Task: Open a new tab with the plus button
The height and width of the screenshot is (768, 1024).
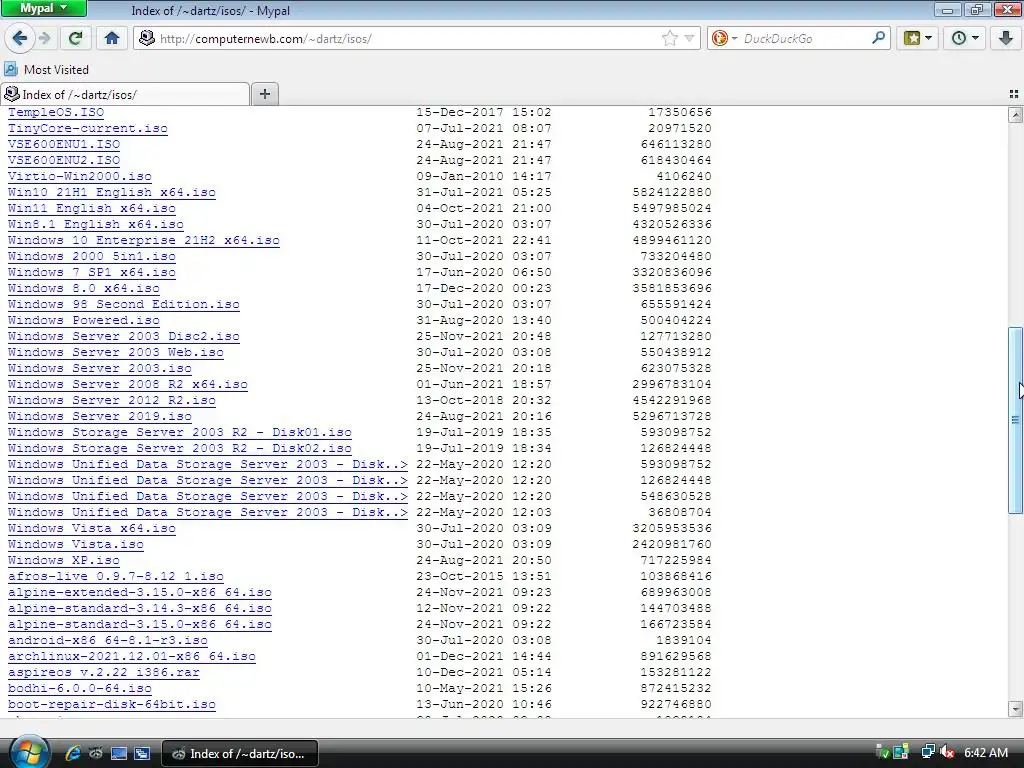Action: click(264, 94)
